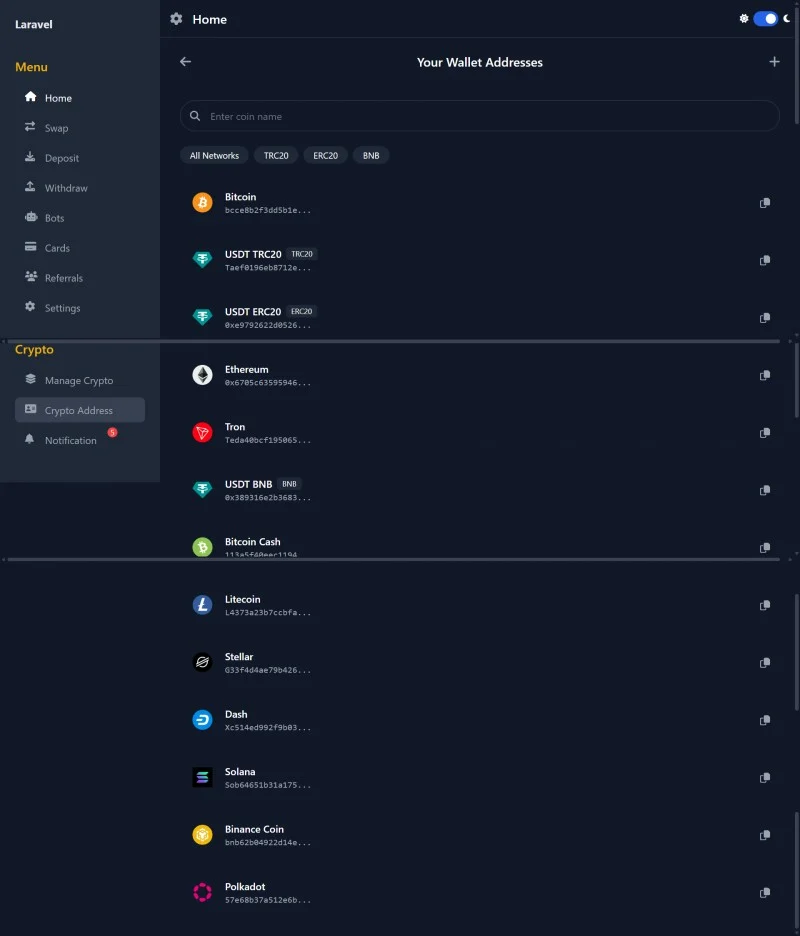Copy the USDT BNB address
The width and height of the screenshot is (800, 936).
pyautogui.click(x=764, y=490)
